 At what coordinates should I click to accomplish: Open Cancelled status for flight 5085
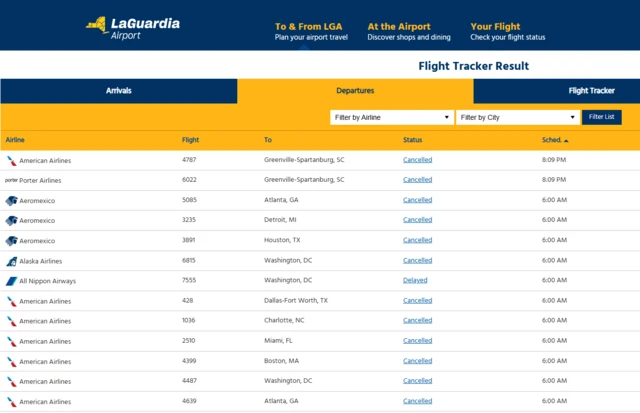tap(417, 200)
